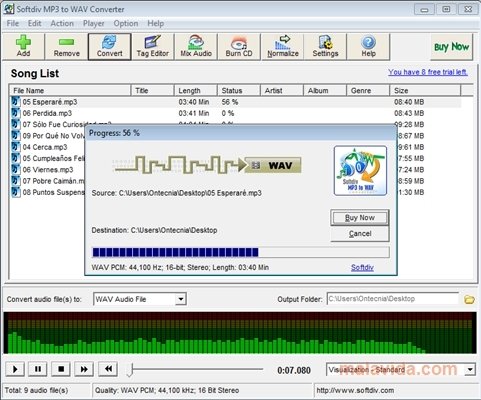Image resolution: width=481 pixels, height=400 pixels.
Task: Sort by Length column header
Action: click(x=196, y=90)
